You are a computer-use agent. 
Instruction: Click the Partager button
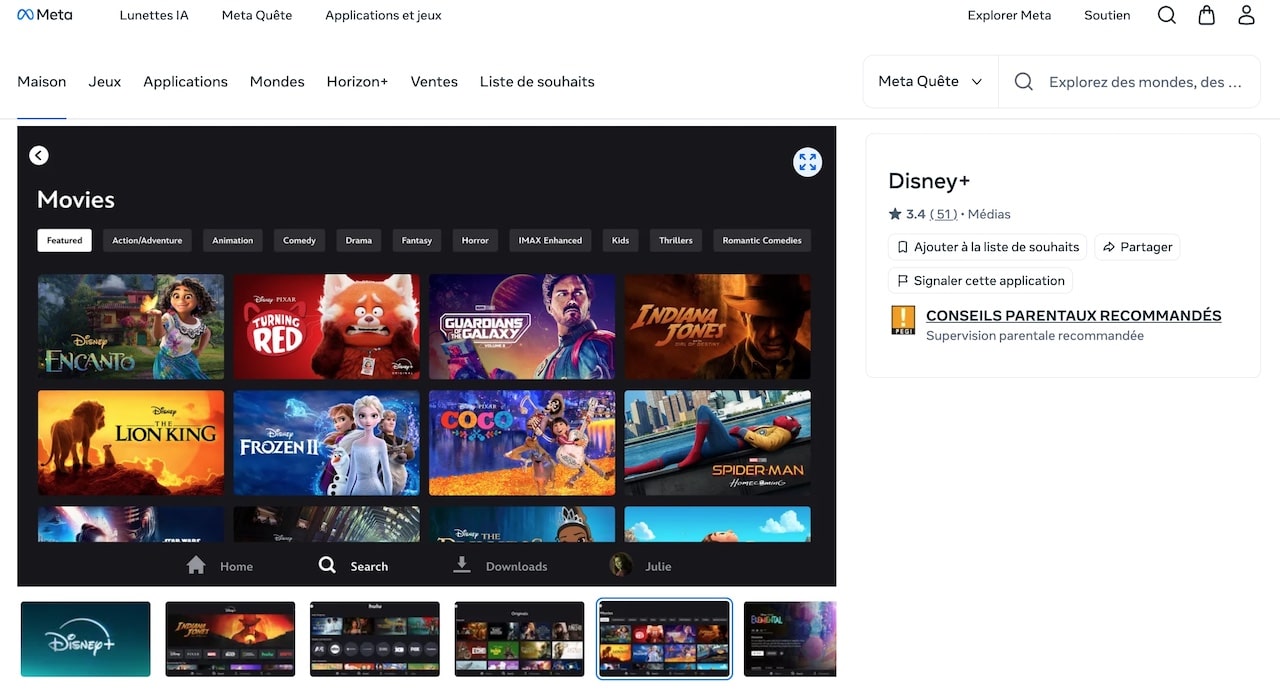tap(1137, 247)
